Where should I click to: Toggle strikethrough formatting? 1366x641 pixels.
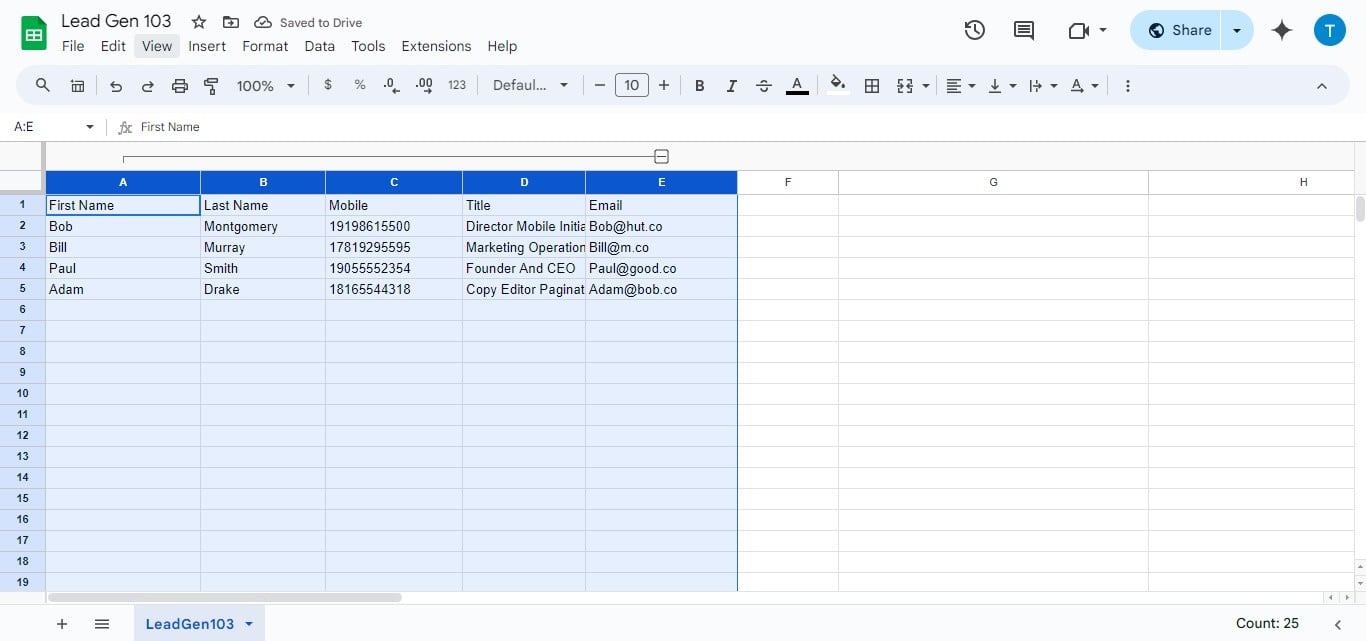tap(763, 85)
